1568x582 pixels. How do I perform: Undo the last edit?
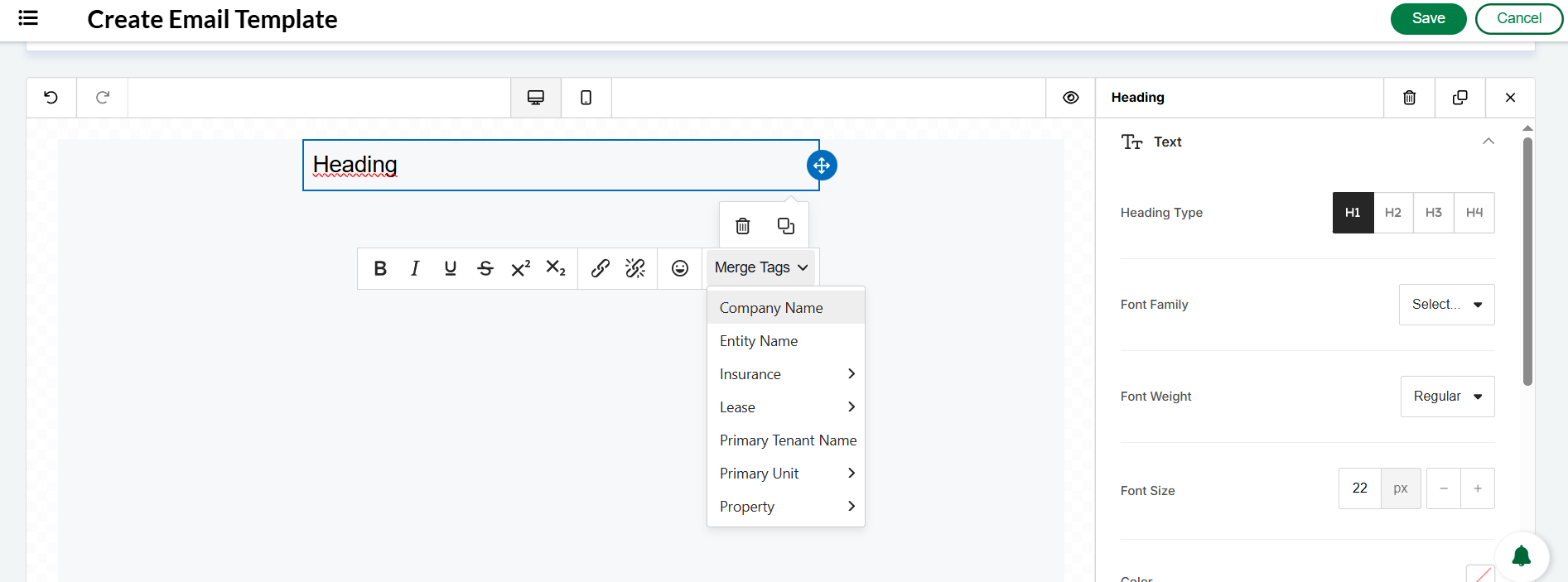tap(51, 98)
